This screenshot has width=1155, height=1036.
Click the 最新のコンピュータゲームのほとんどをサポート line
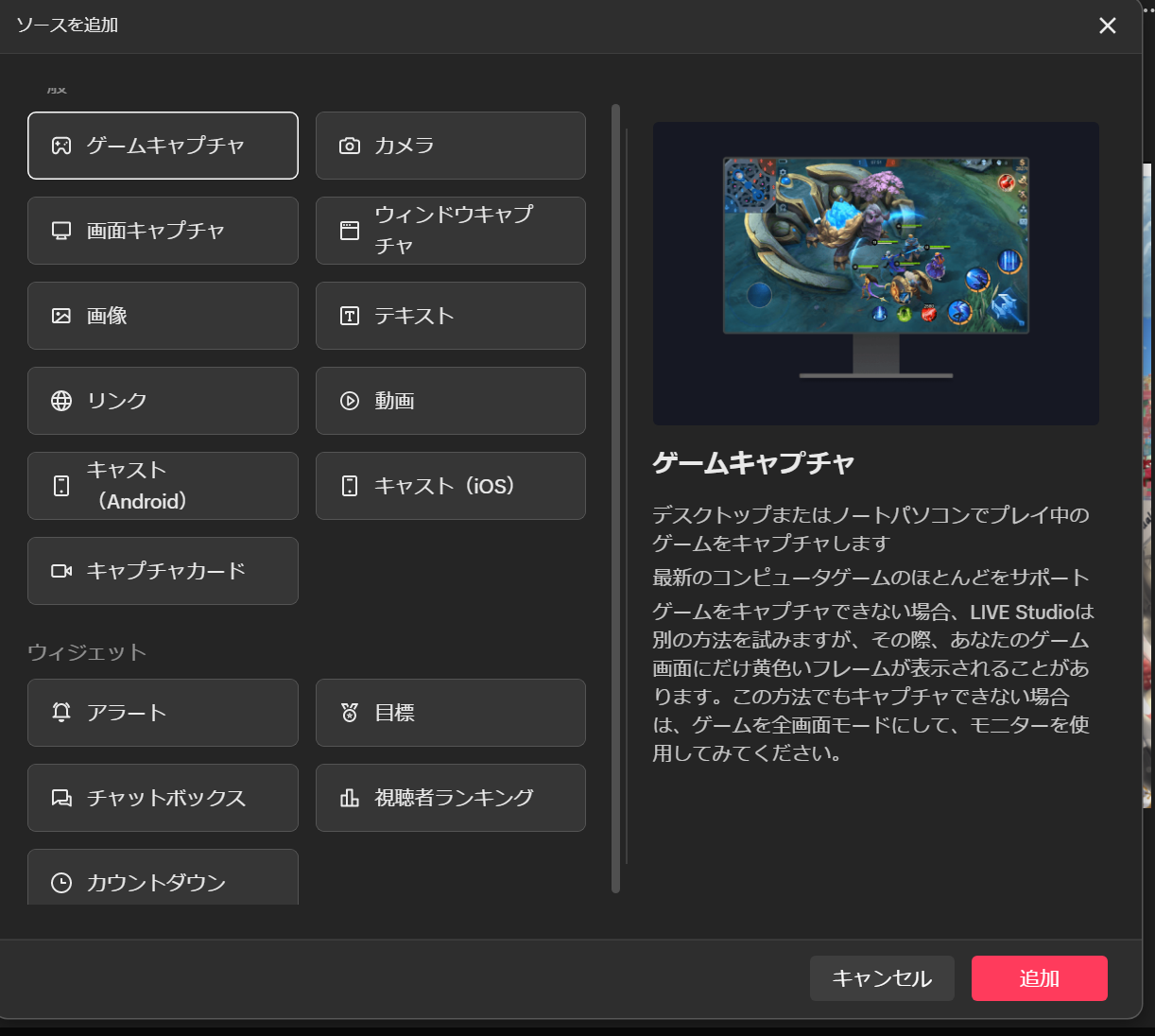(x=871, y=578)
